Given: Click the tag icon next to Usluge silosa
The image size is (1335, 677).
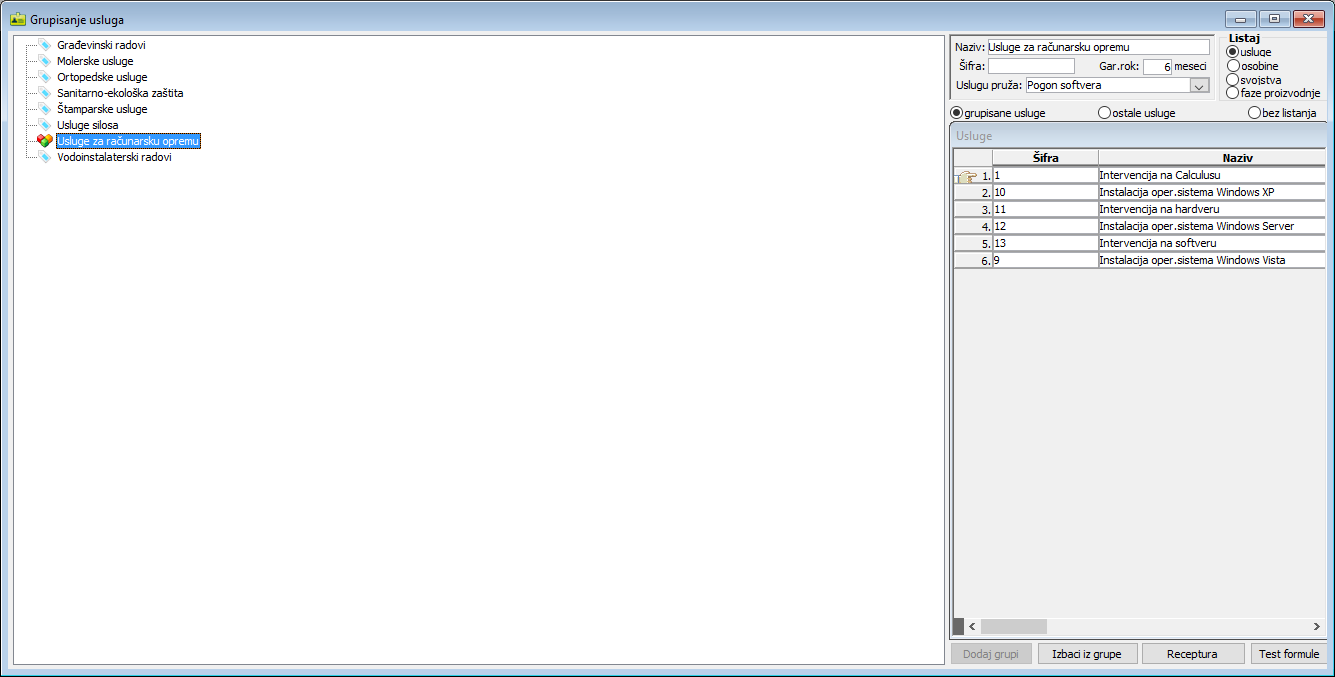Looking at the screenshot, I should click(44, 125).
